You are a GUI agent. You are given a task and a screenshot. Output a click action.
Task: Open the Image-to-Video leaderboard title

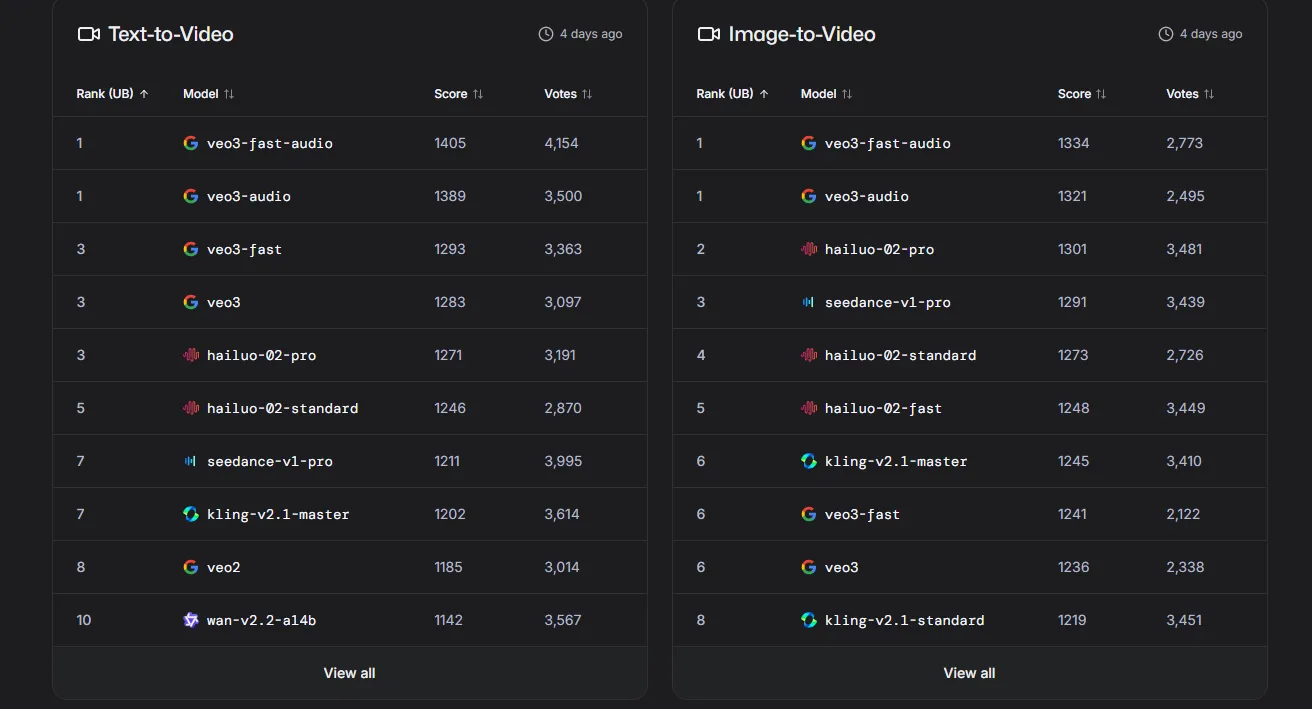[802, 34]
